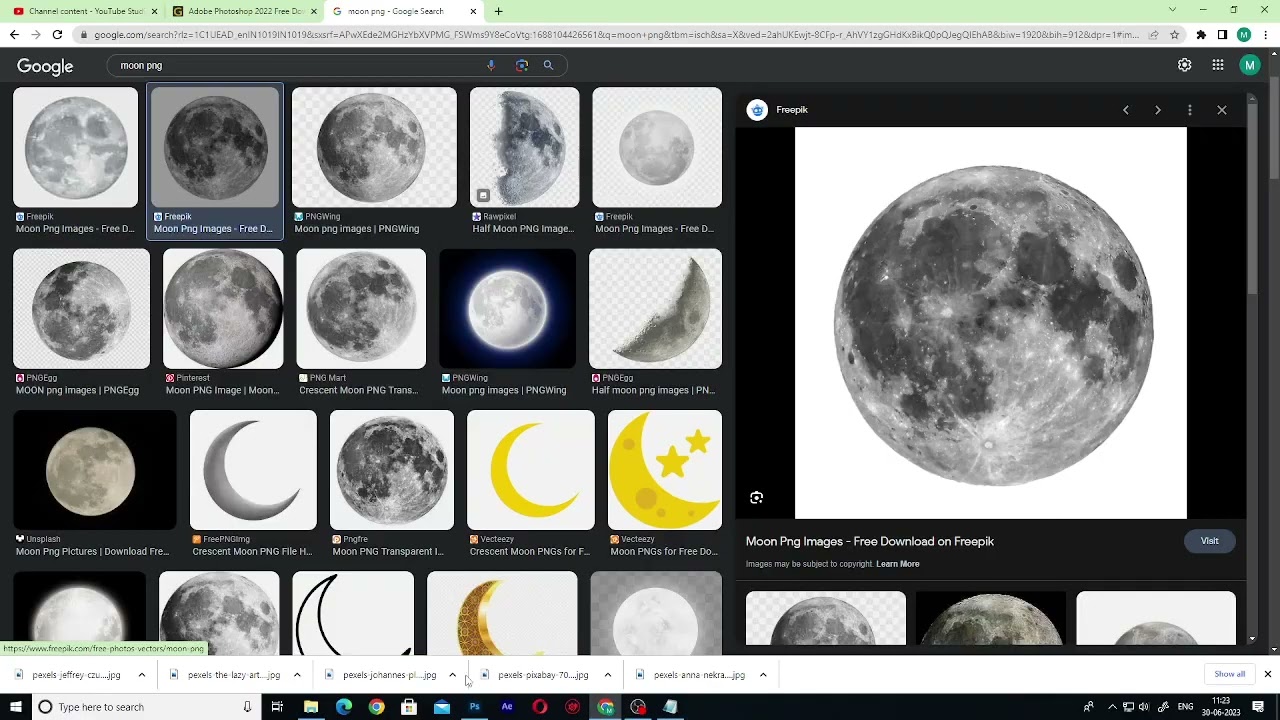Image resolution: width=1280 pixels, height=720 pixels.
Task: Reload the current page
Action: coord(57,34)
